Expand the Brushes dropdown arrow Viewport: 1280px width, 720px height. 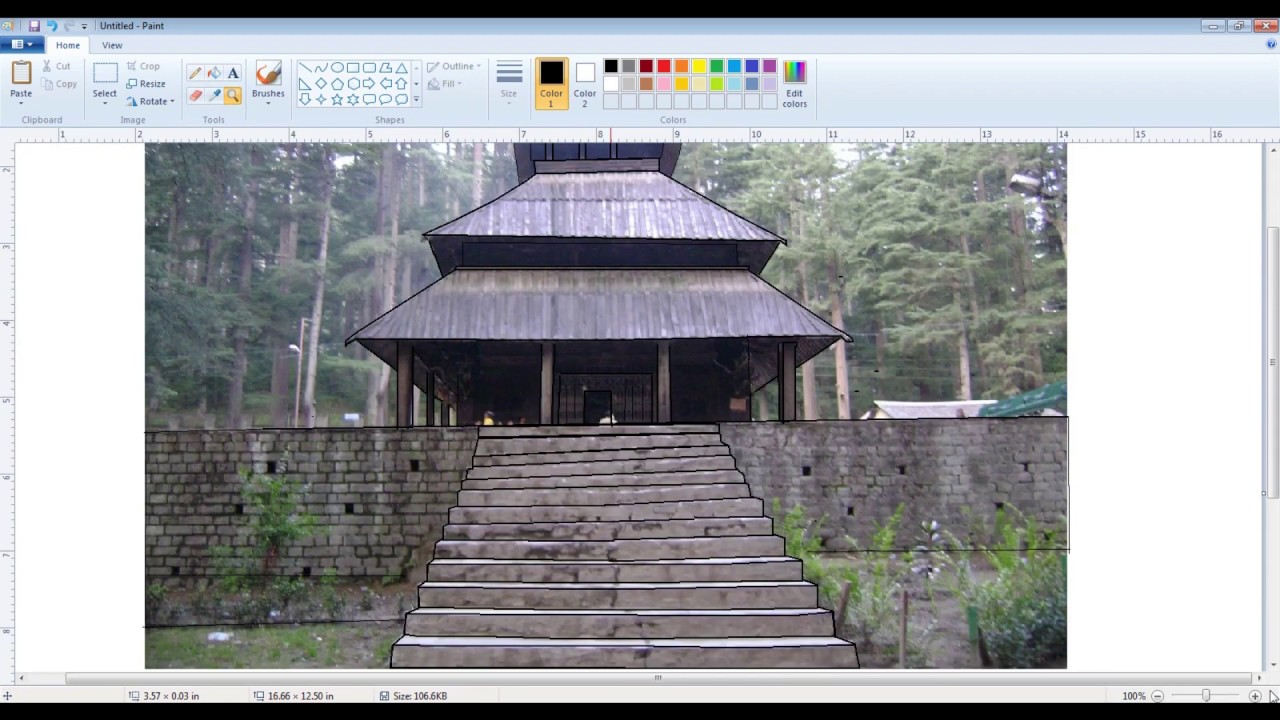[x=268, y=103]
